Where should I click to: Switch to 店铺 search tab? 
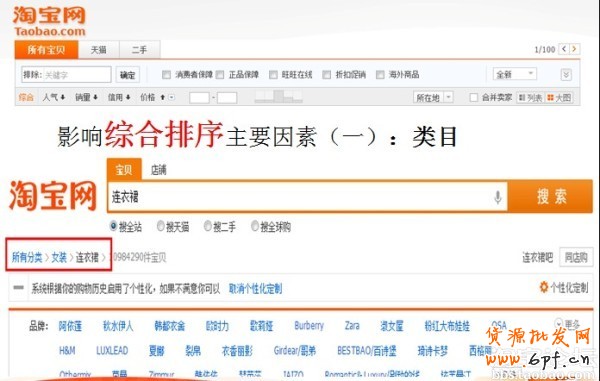coord(158,170)
